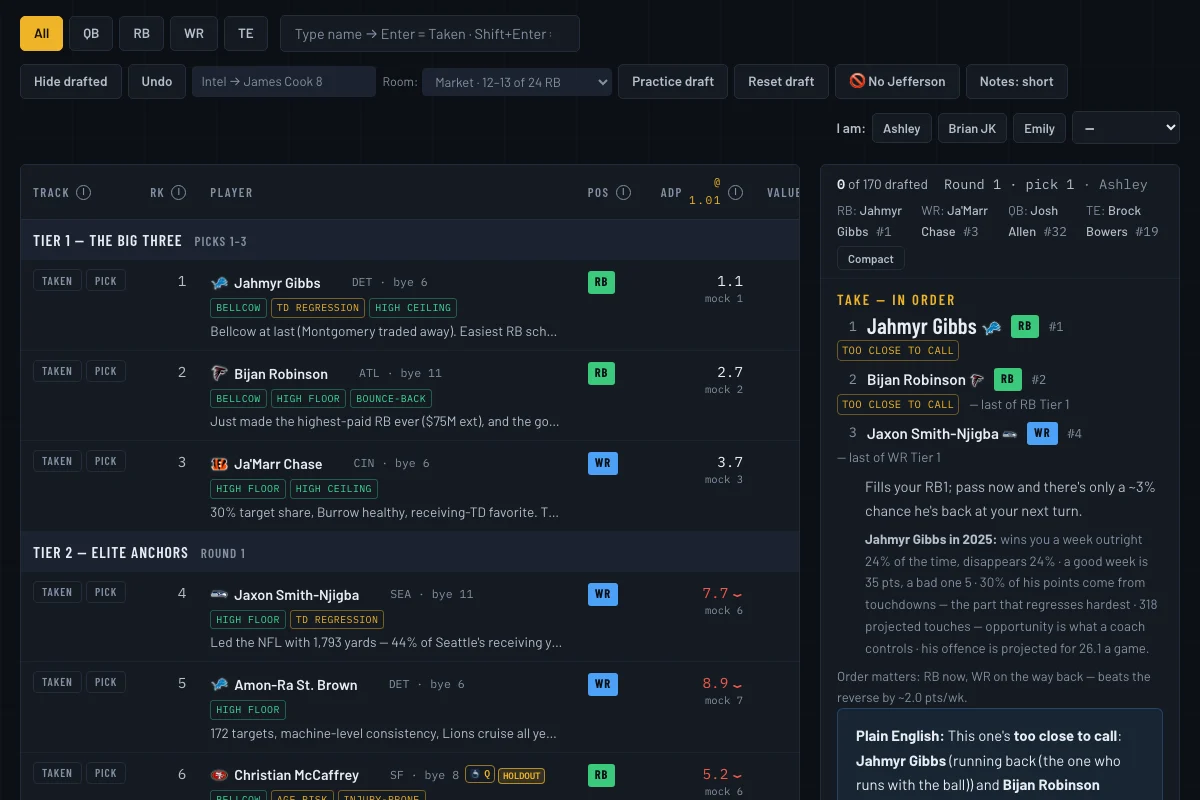Screen dimensions: 1200x800
Task: Click the info icon beside TRACK header
Action: (84, 193)
